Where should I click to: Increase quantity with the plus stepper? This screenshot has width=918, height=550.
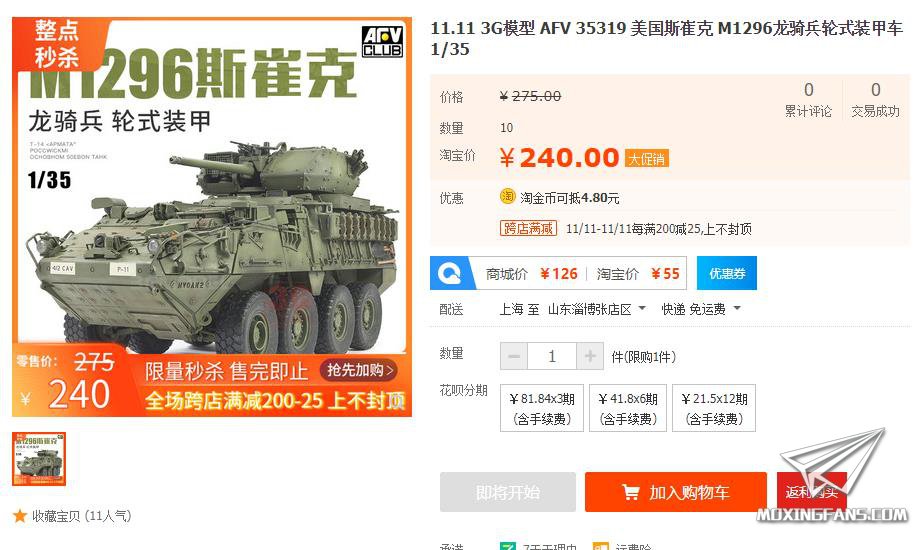(x=590, y=356)
